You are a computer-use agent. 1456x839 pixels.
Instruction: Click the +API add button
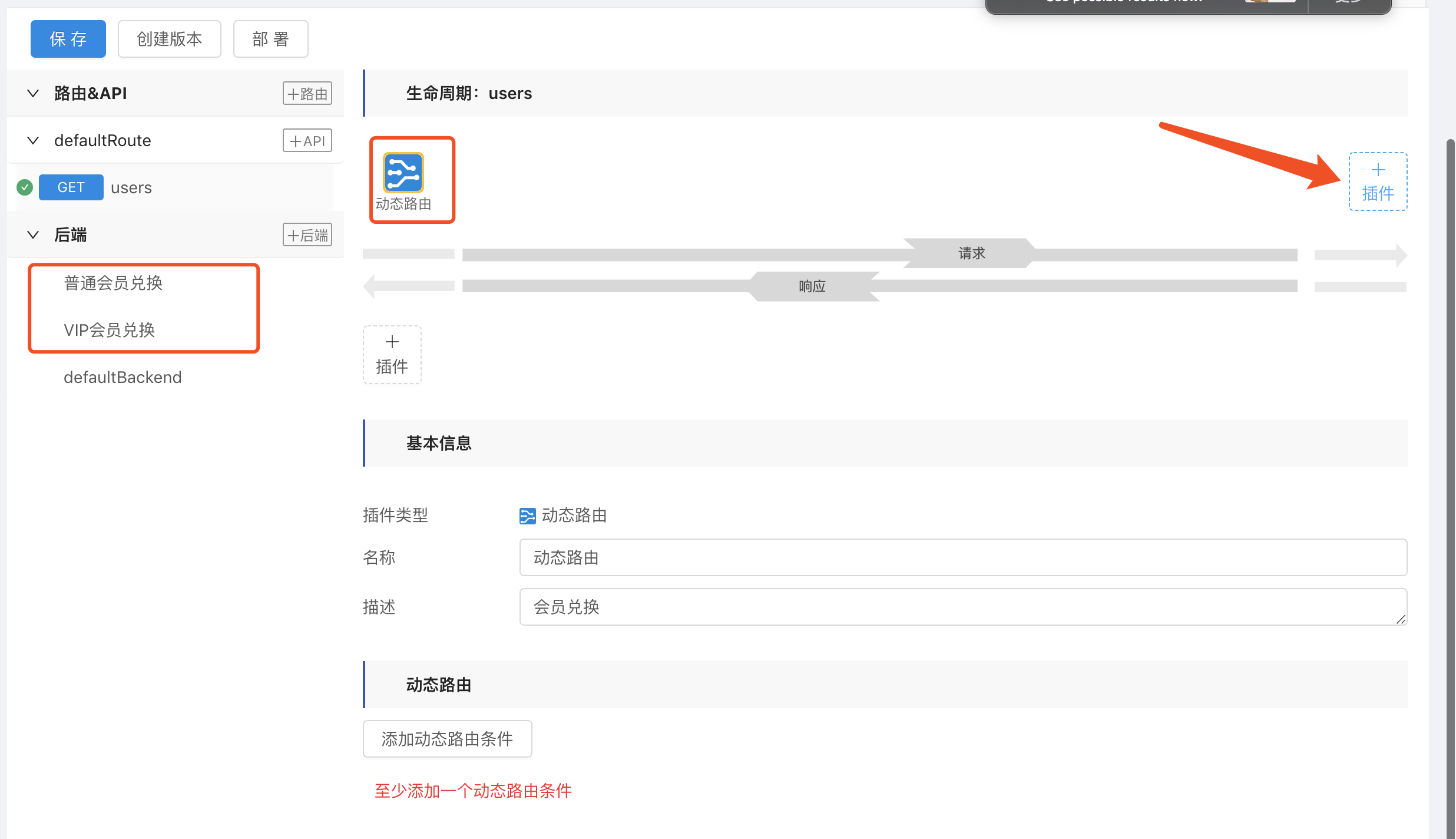click(307, 141)
